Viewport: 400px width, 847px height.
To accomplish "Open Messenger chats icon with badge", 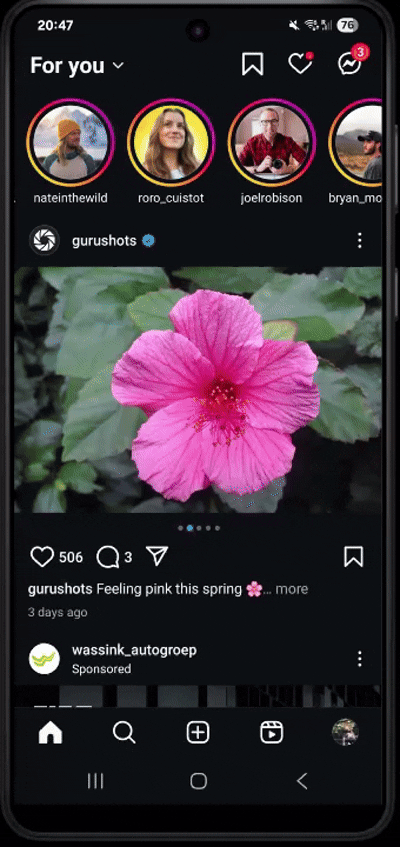I will click(351, 63).
